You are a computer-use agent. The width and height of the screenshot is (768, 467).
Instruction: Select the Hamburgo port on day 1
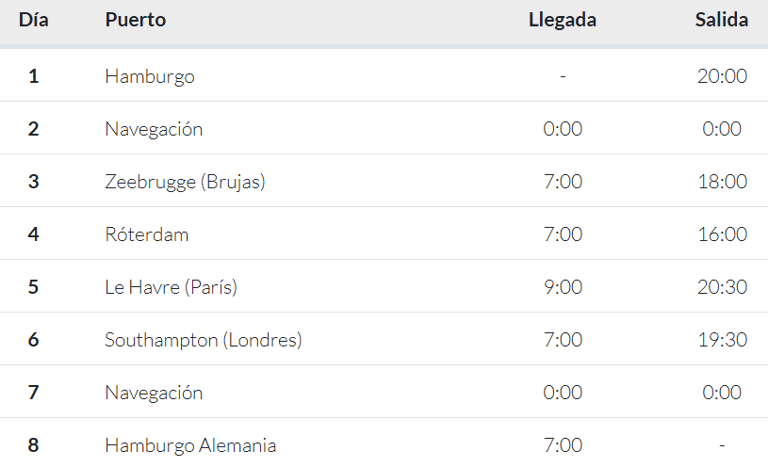point(149,76)
